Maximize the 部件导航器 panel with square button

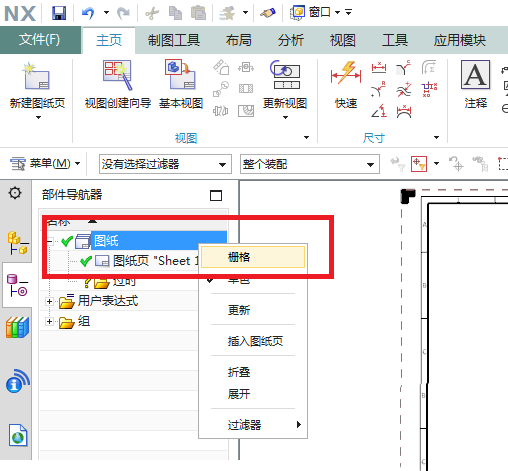[216, 195]
